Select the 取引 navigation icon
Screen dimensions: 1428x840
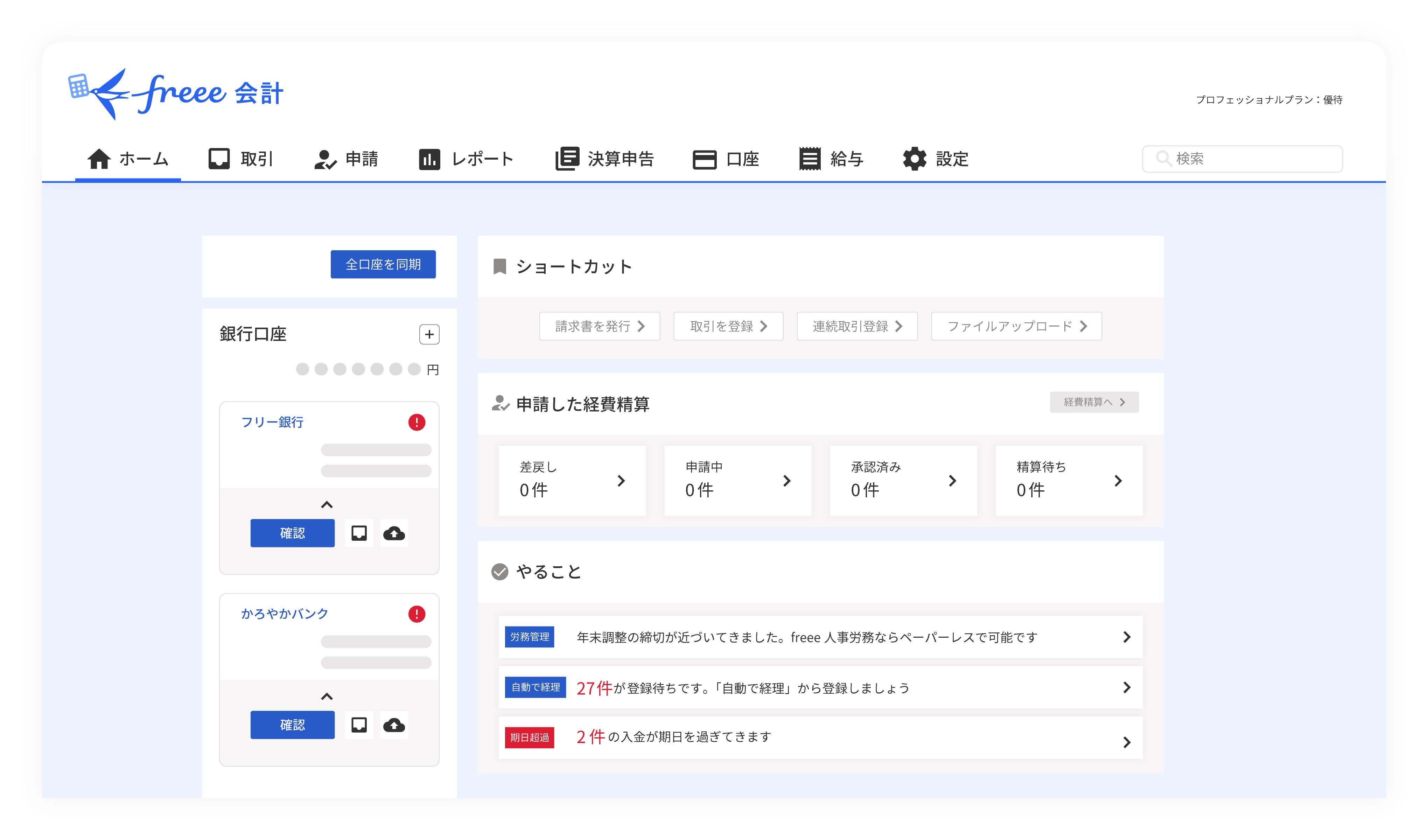tap(219, 159)
